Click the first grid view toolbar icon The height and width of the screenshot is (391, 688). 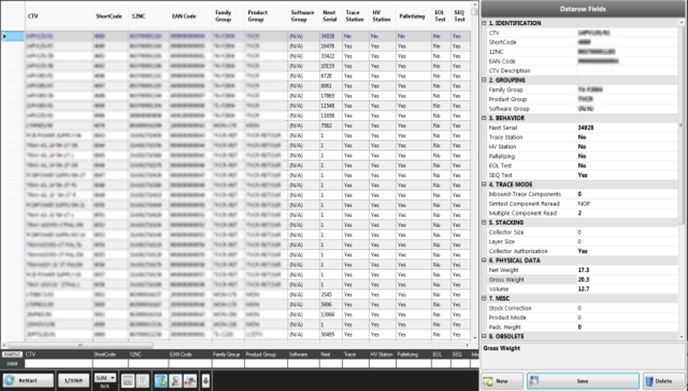click(x=128, y=380)
